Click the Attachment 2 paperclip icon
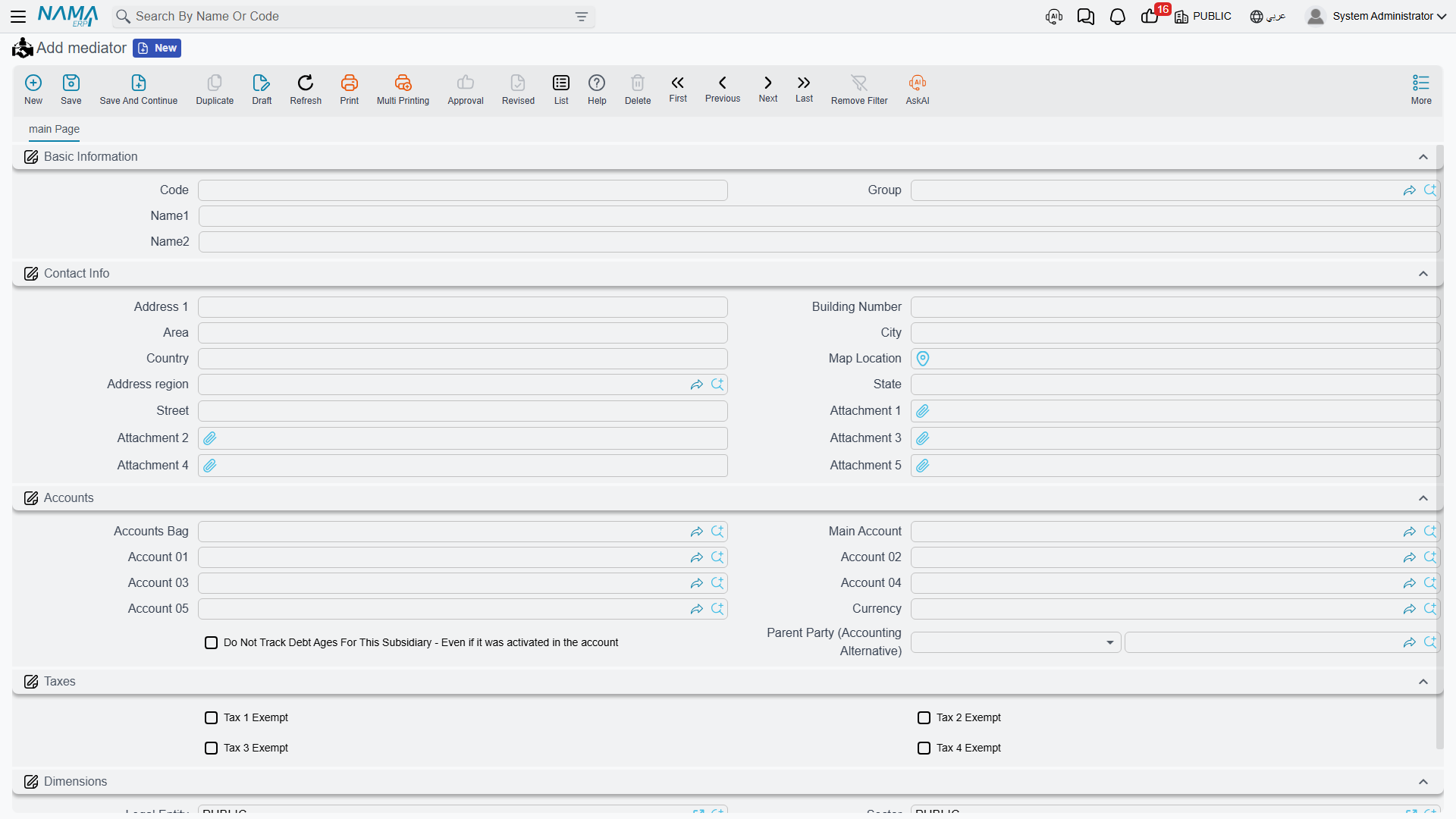Viewport: 1456px width, 819px height. pos(210,438)
